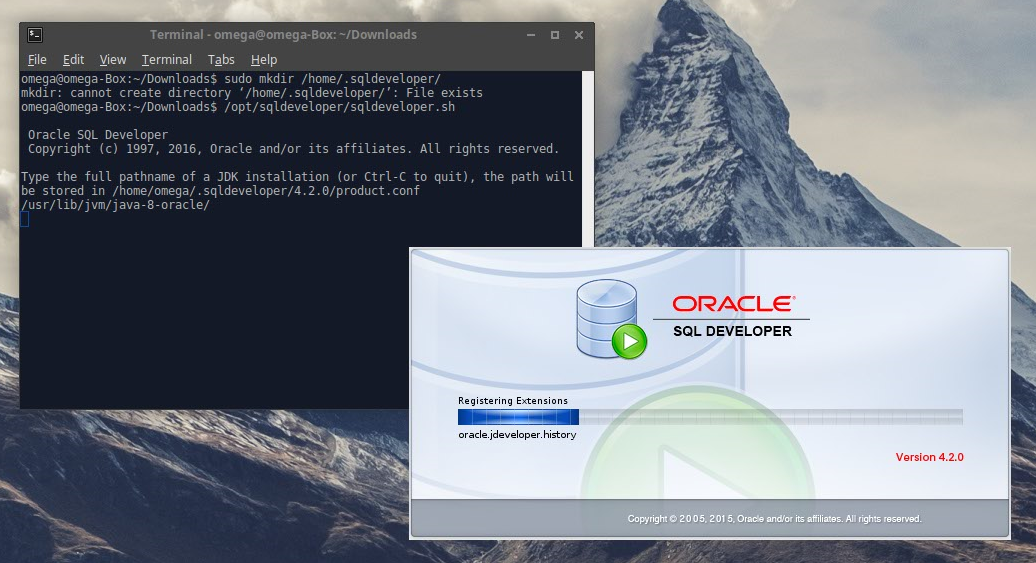Click the red ORACLE logo text
Screen dimensions: 1036x563
[733, 303]
